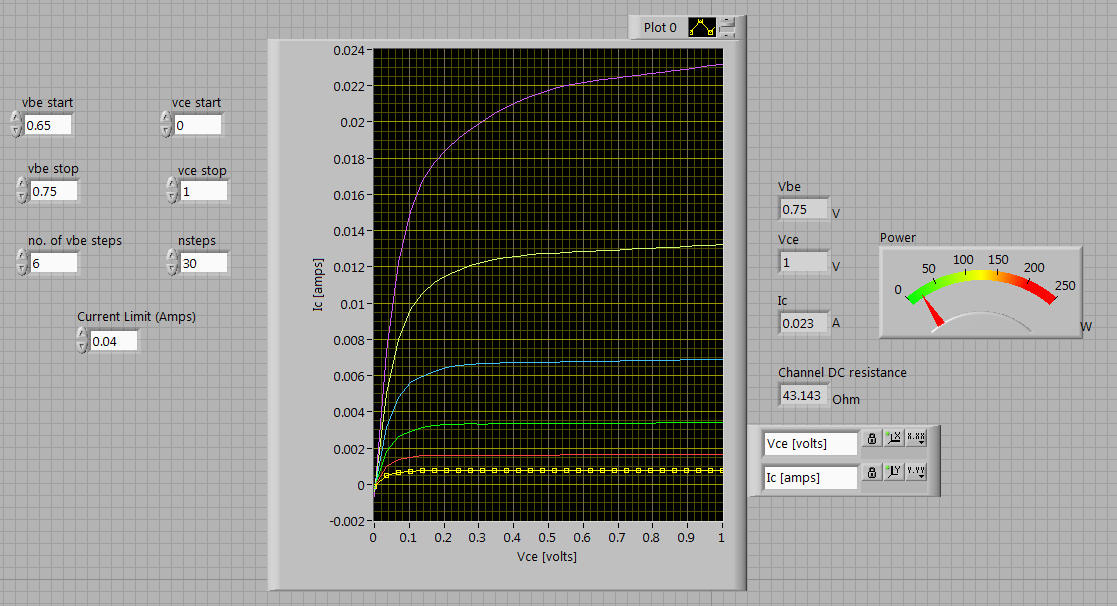Decrease the number of vbe steps
The height and width of the screenshot is (606, 1117).
click(22, 268)
